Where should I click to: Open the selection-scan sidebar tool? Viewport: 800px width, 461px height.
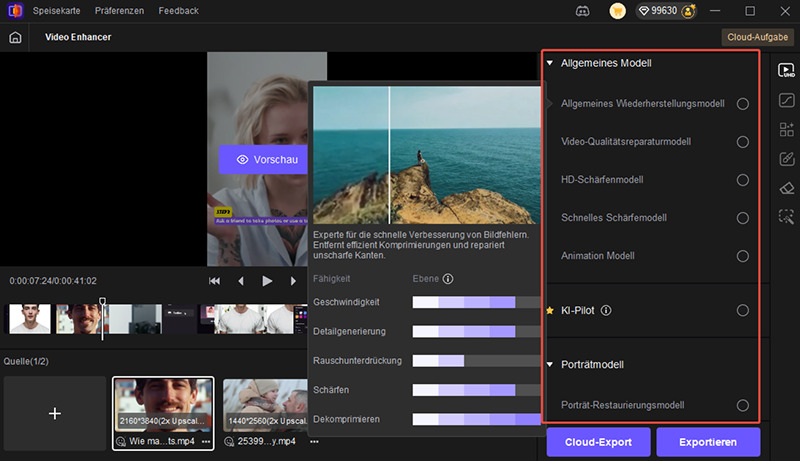786,217
